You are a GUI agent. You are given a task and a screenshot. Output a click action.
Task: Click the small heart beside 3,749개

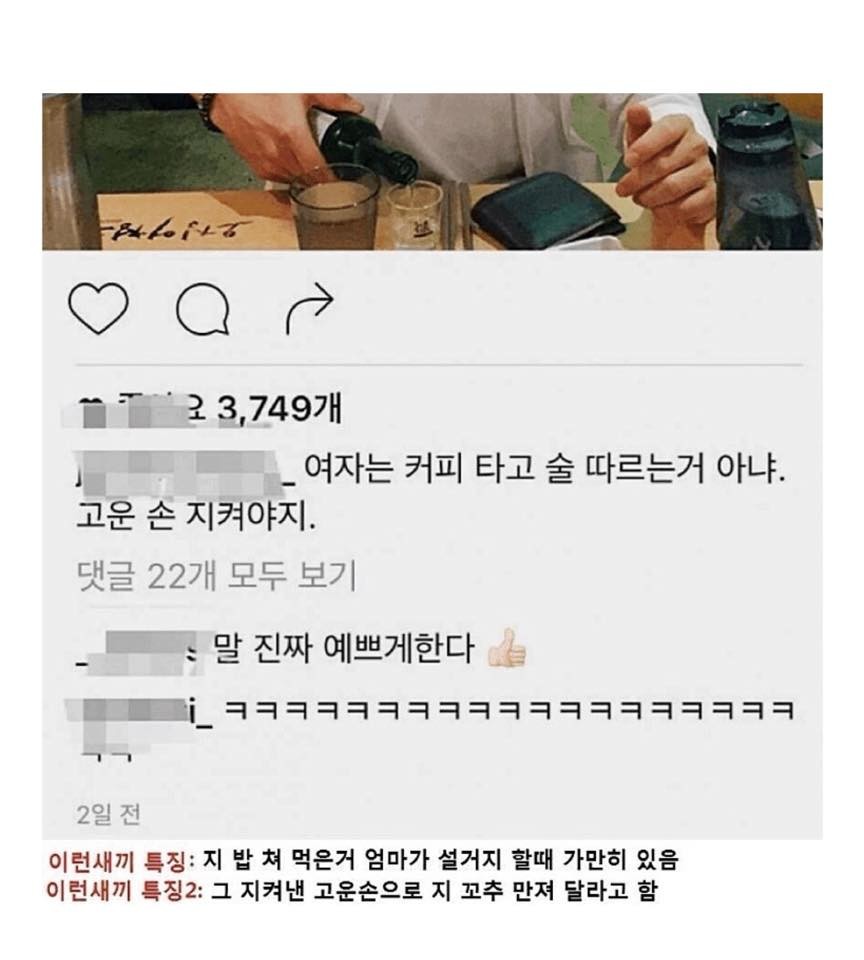point(90,403)
